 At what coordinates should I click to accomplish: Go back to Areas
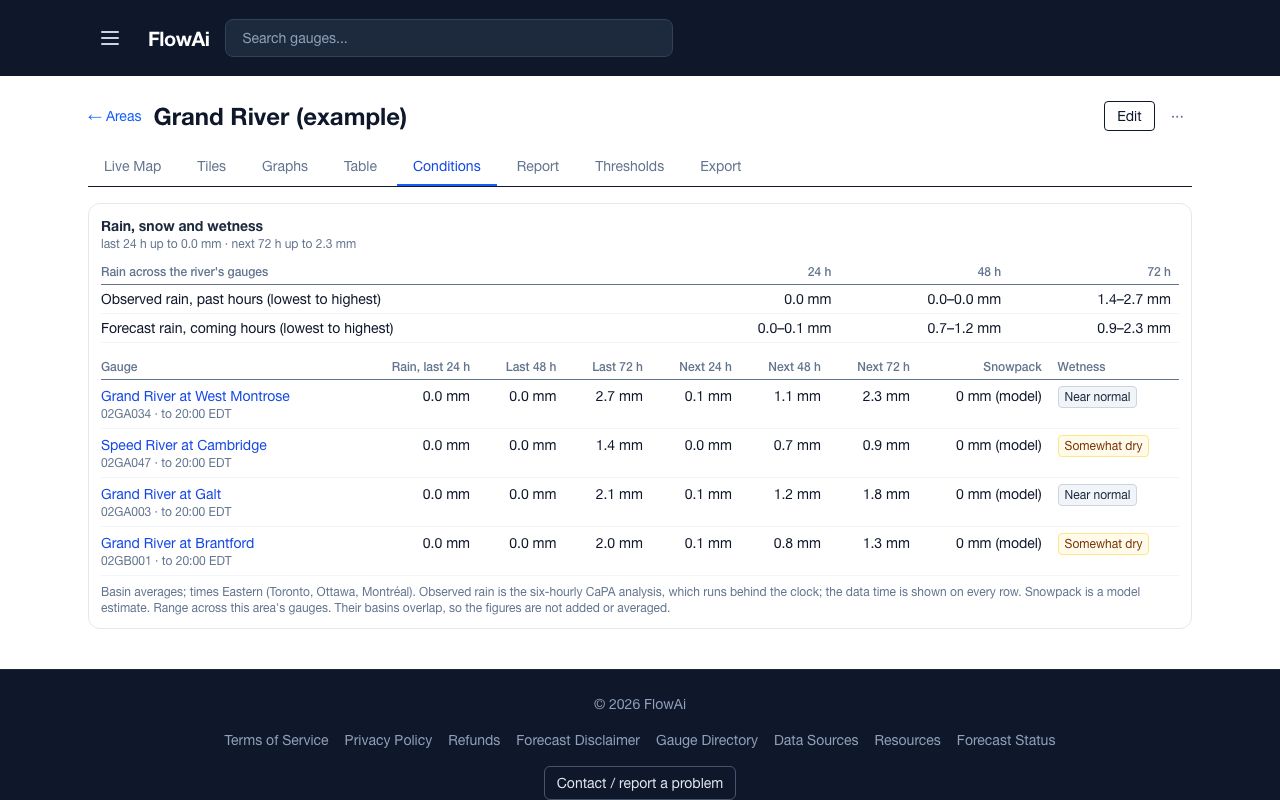115,117
